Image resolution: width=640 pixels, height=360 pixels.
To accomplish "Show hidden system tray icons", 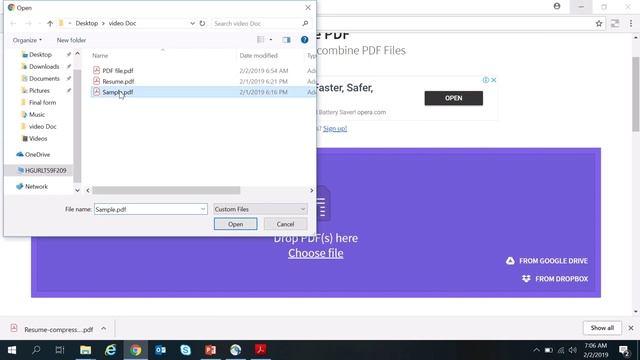I will 536,350.
